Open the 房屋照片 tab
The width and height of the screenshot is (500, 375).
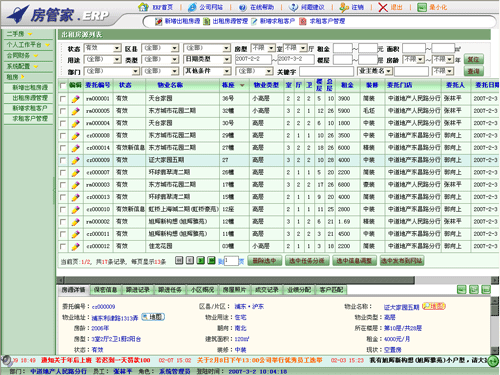click(x=234, y=290)
